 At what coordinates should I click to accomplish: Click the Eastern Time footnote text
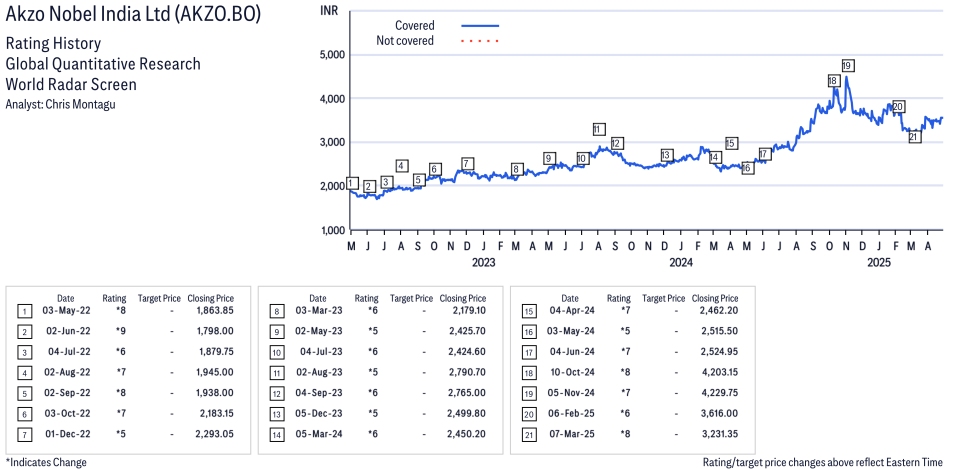tap(825, 462)
